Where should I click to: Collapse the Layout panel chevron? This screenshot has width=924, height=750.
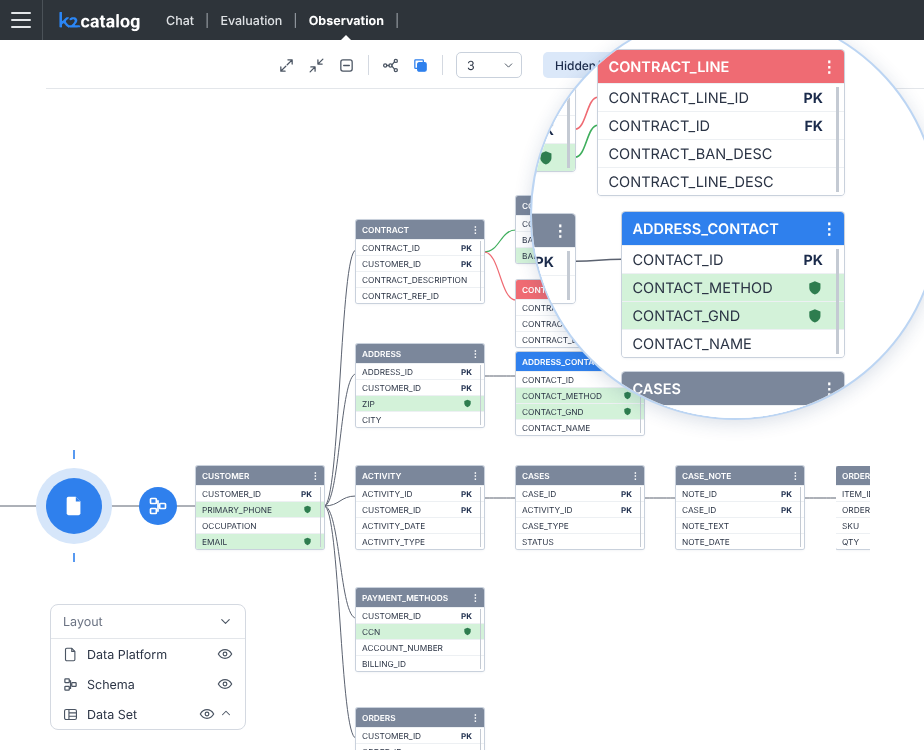coord(225,622)
